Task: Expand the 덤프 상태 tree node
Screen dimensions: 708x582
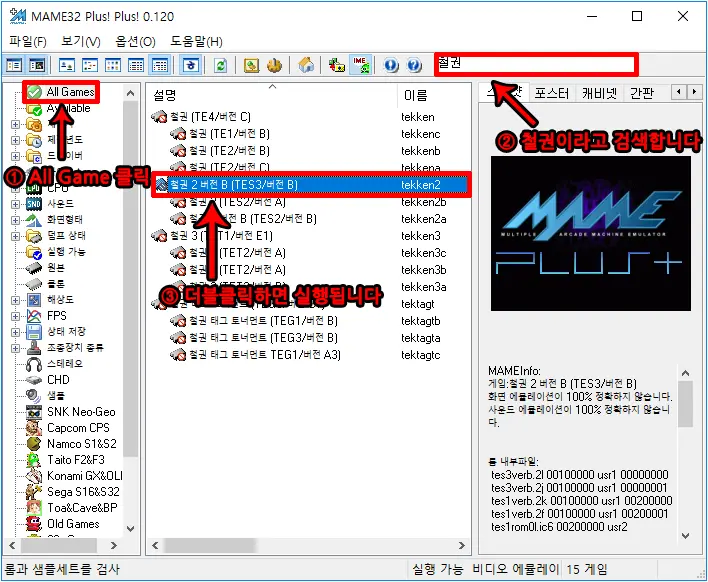Action: pyautogui.click(x=15, y=236)
